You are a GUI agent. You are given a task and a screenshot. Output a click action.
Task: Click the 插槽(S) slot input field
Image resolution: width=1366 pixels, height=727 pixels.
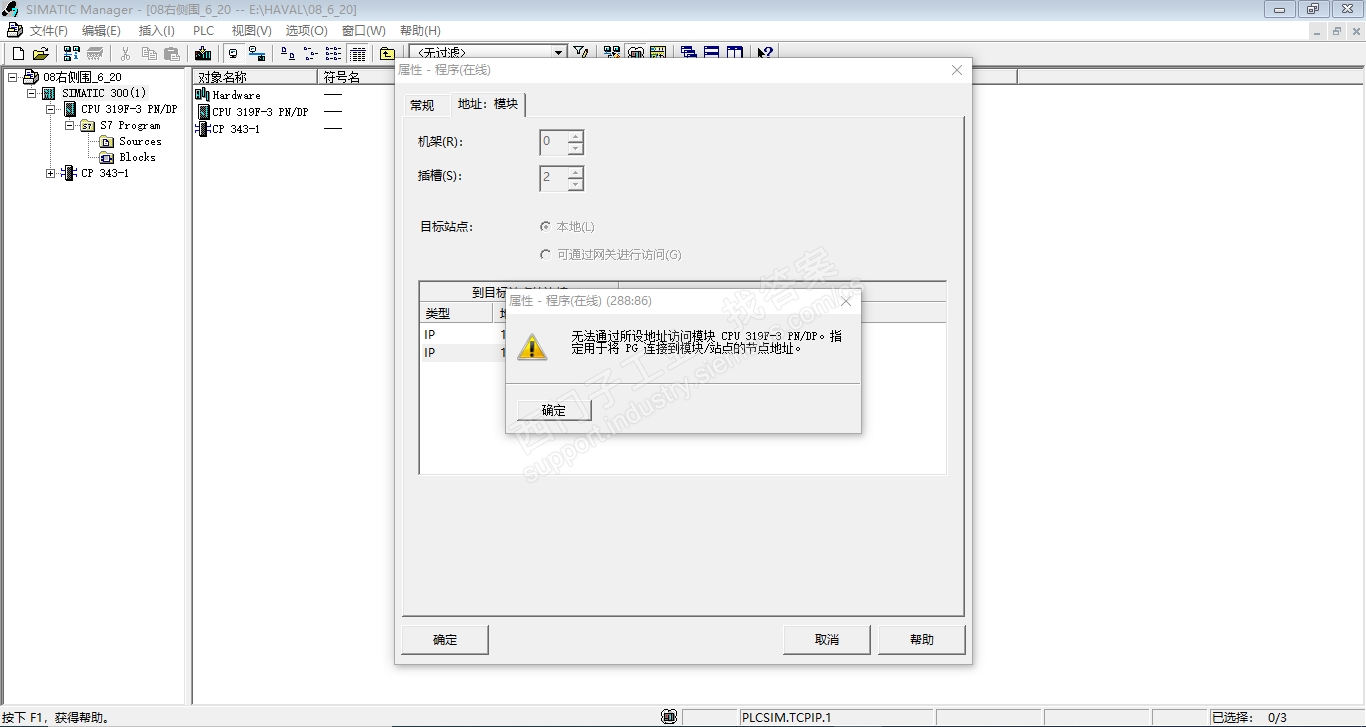[x=553, y=178]
